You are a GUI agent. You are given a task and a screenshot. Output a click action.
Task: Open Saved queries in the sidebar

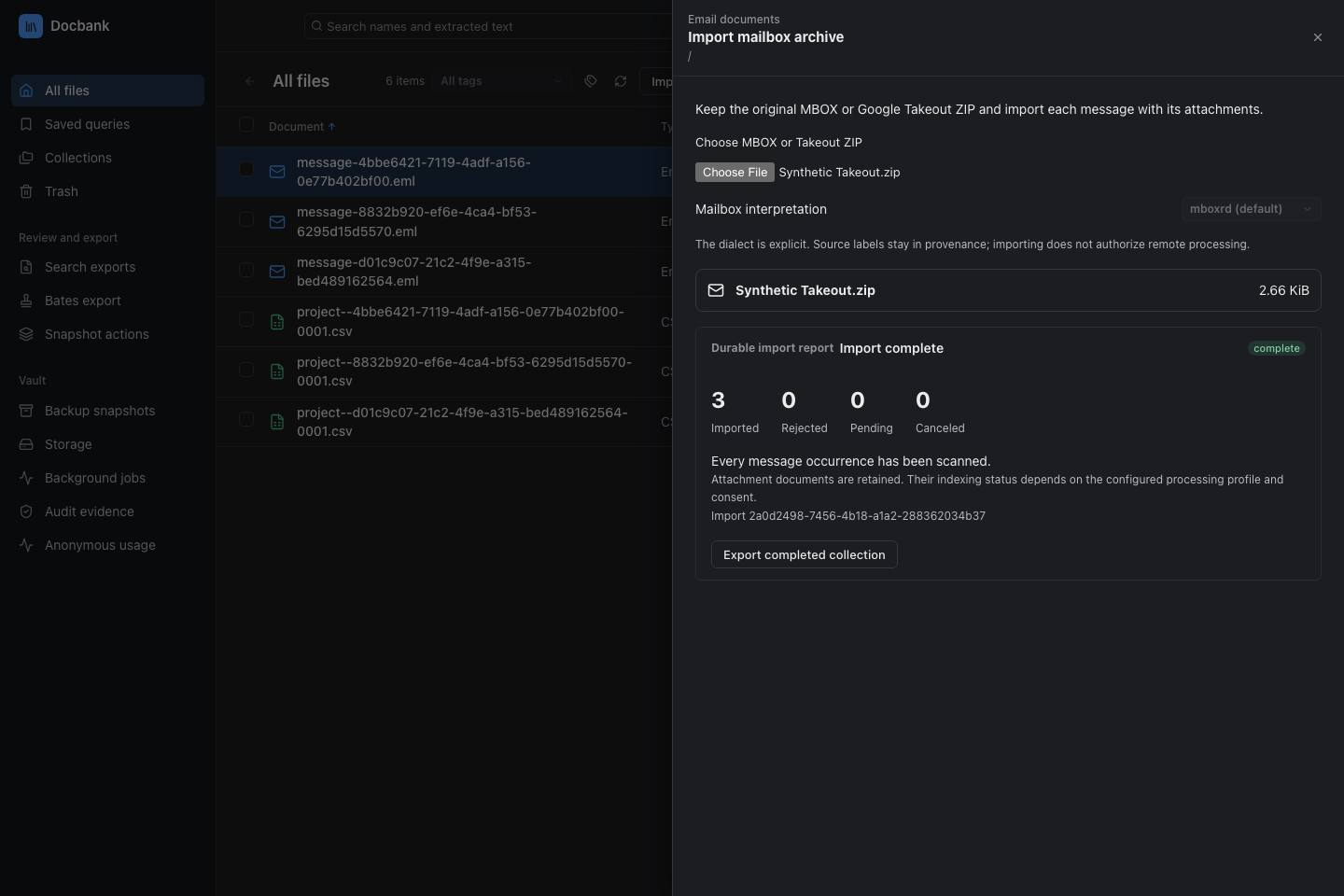[x=107, y=124]
